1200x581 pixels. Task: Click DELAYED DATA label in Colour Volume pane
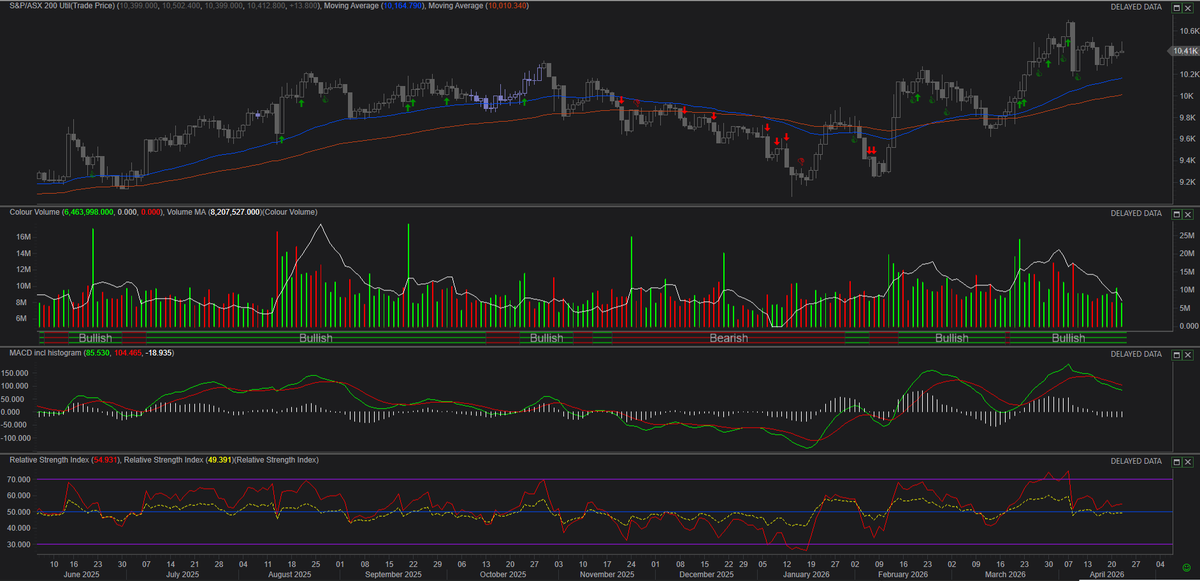coord(1137,213)
